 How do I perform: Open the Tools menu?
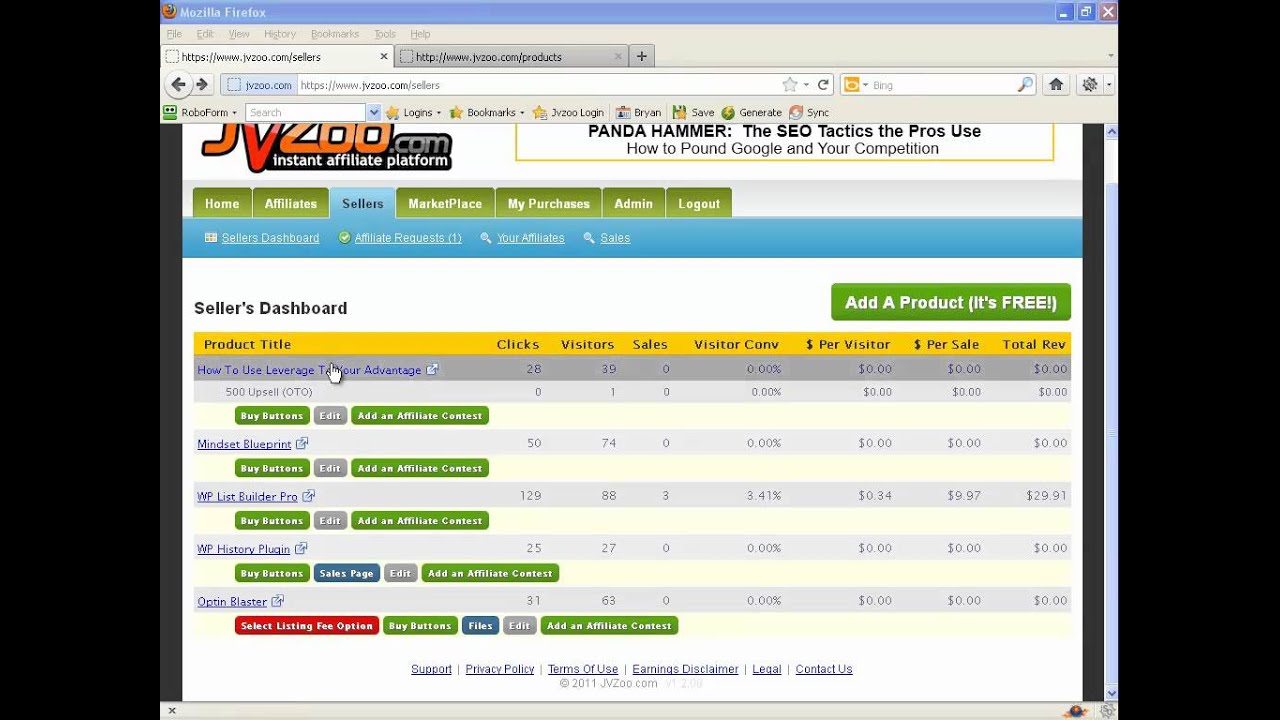pos(385,34)
